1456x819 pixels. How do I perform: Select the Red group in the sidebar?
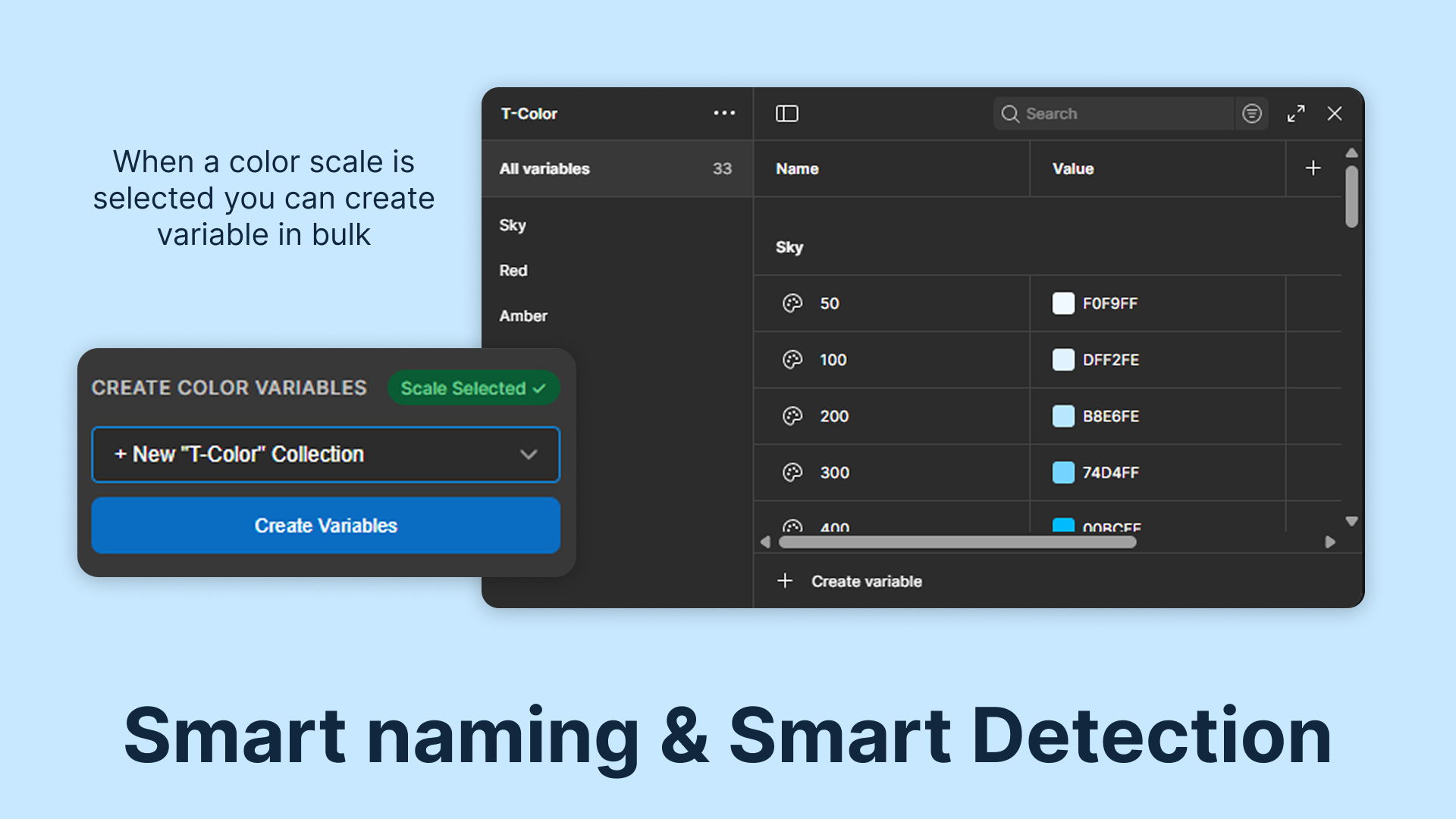[x=513, y=270]
